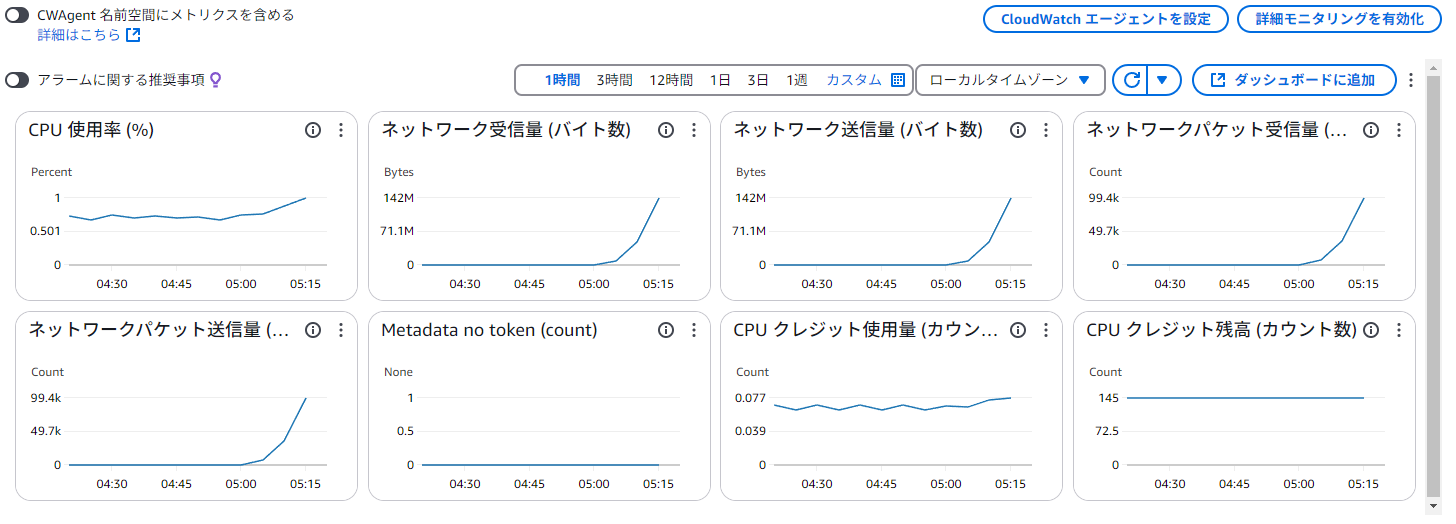Click the alarm recommendations lightbulb icon
Viewport: 1456px width, 524px height.
pyautogui.click(x=215, y=80)
